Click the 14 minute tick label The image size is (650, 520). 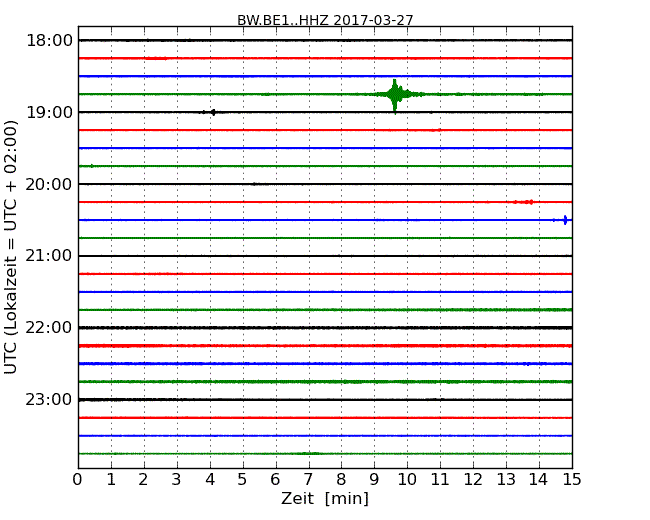tap(539, 479)
